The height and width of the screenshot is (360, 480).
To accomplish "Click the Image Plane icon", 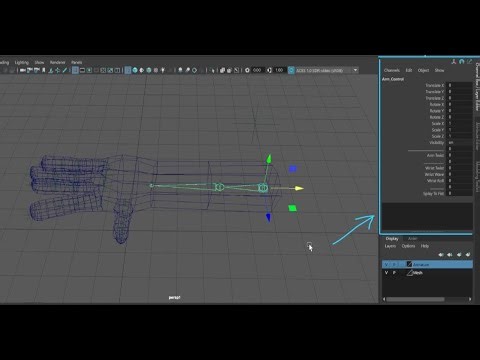I will tap(51, 70).
